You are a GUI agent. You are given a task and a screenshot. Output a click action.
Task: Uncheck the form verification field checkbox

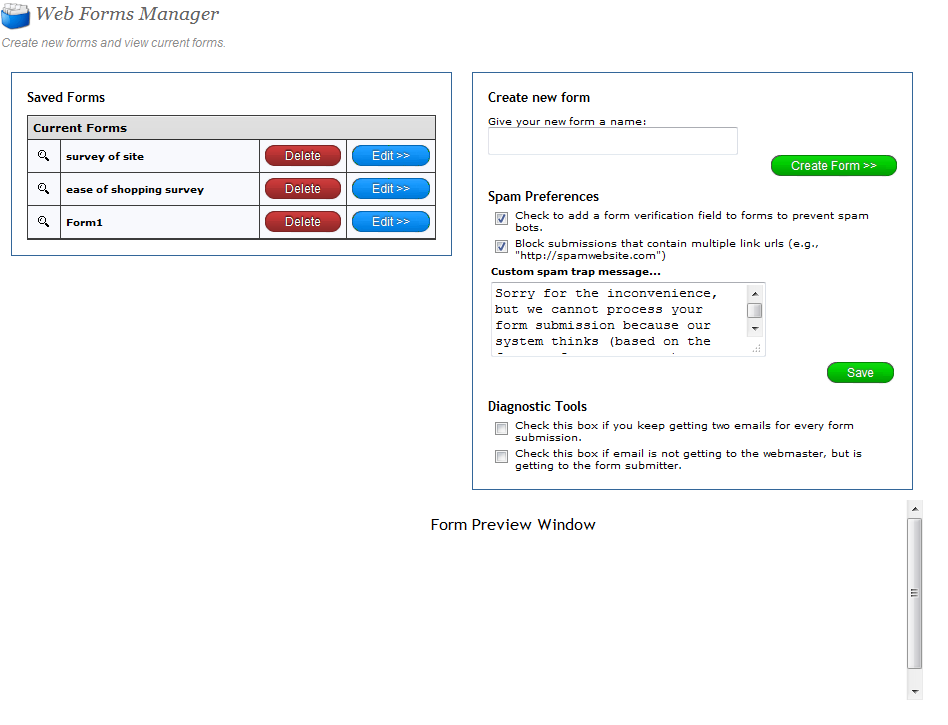501,218
